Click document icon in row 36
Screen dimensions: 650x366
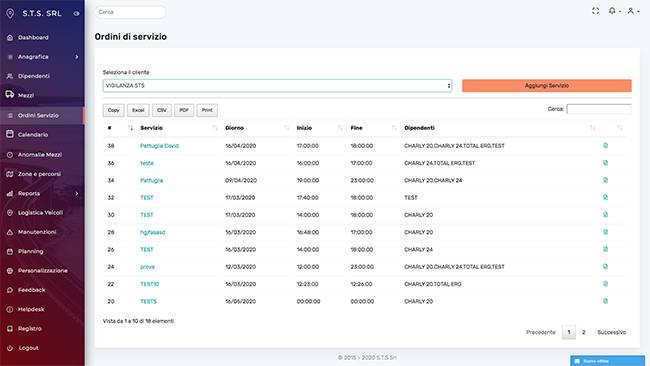click(x=605, y=163)
